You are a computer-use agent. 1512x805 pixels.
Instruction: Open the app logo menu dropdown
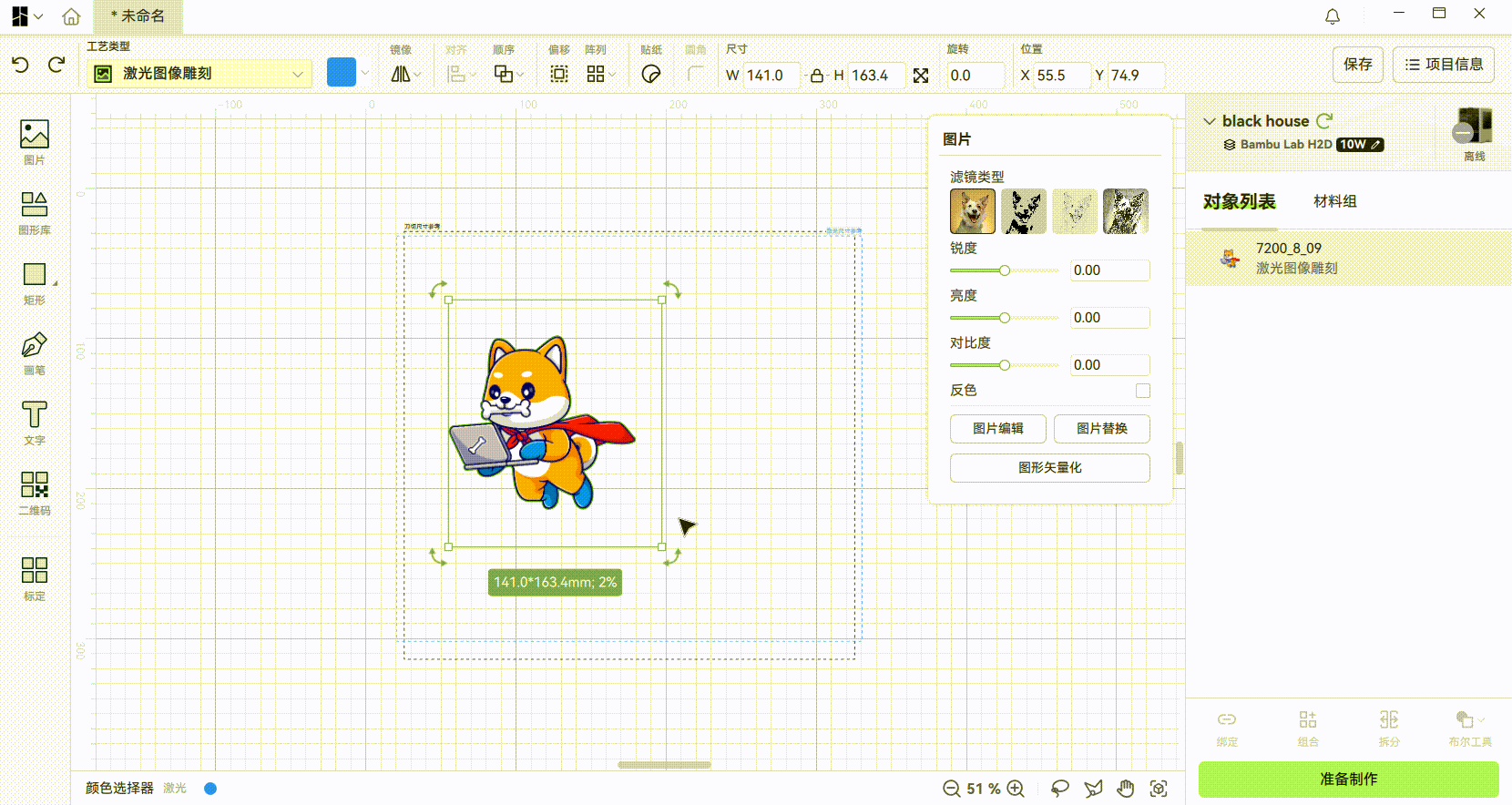27,16
